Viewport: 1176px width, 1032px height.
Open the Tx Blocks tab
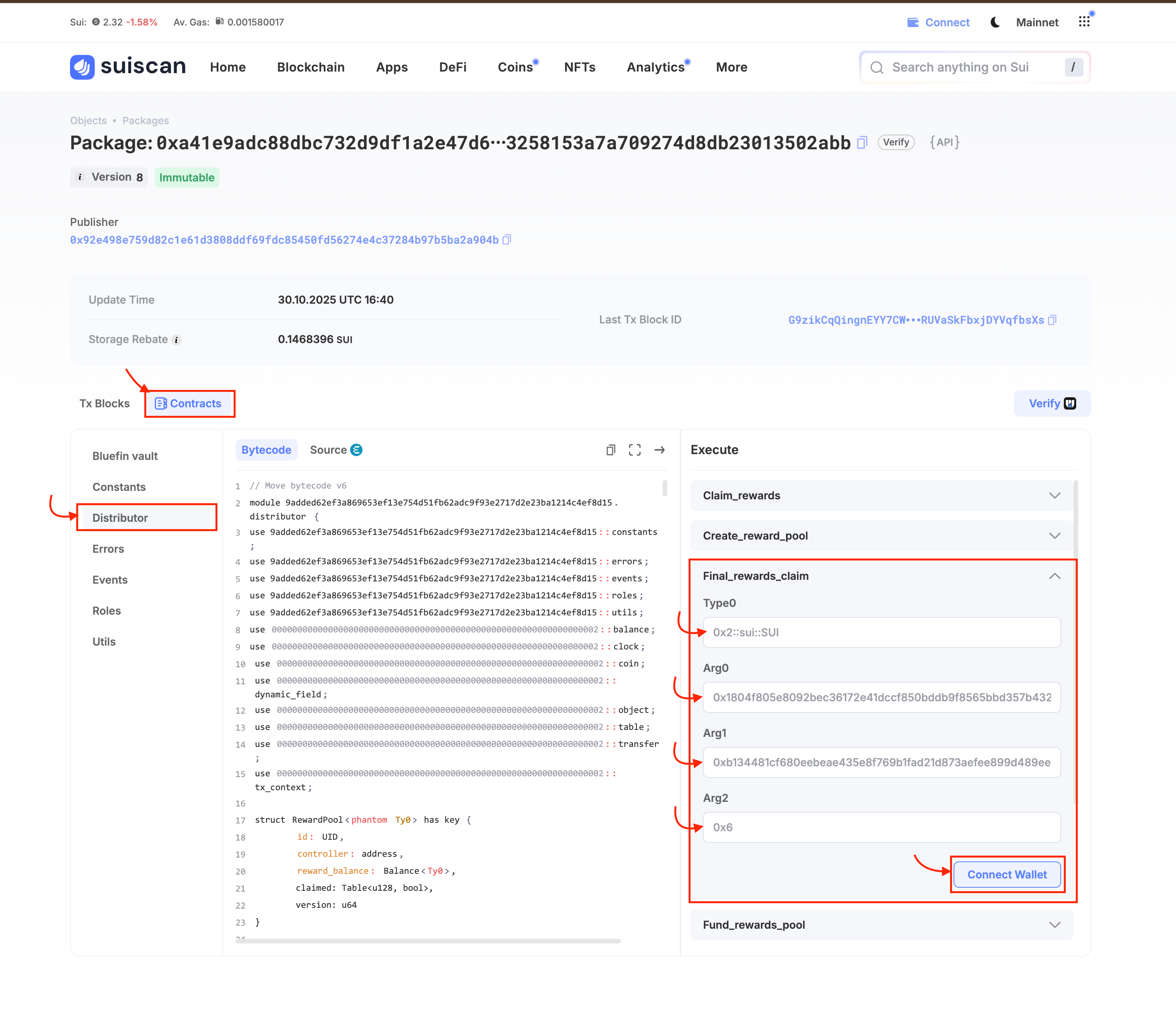104,403
